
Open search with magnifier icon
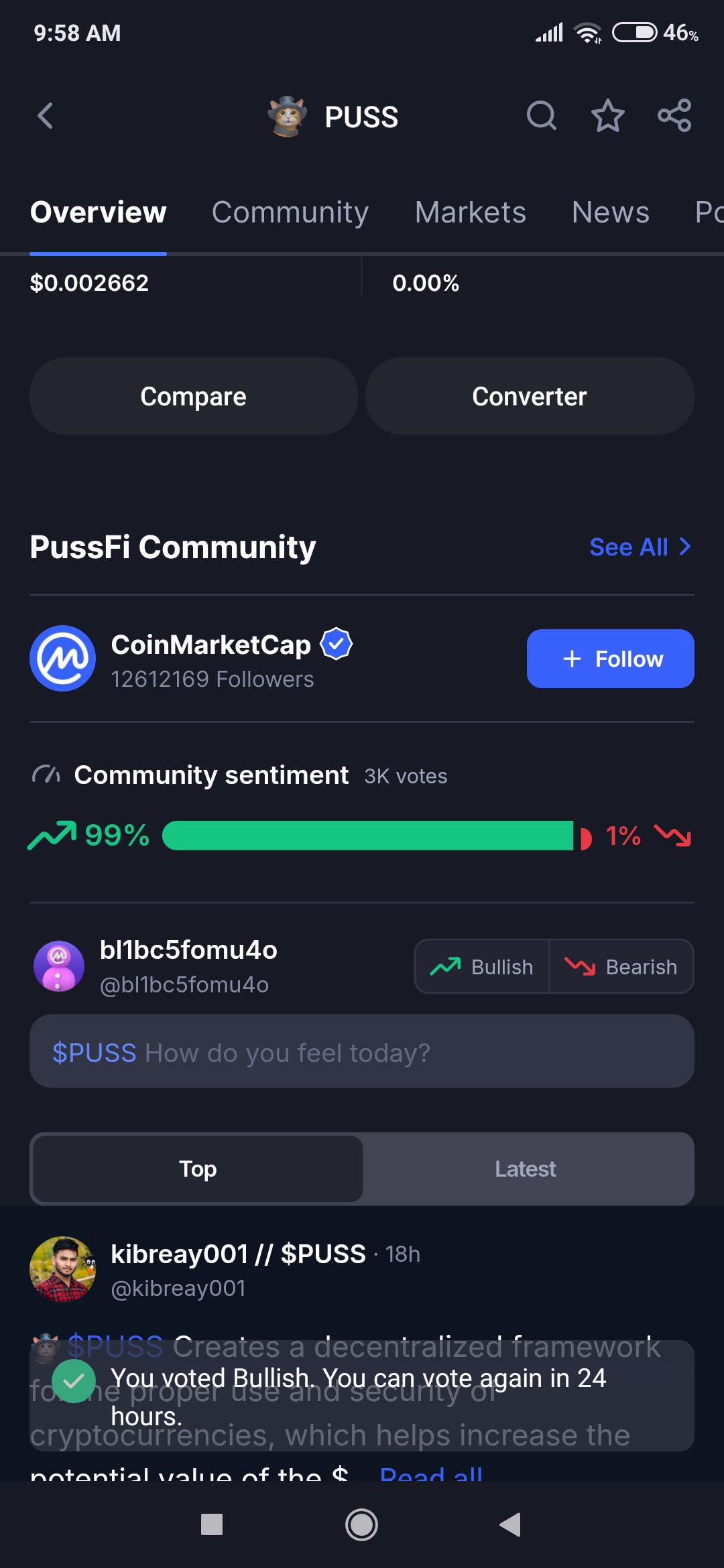[x=542, y=116]
